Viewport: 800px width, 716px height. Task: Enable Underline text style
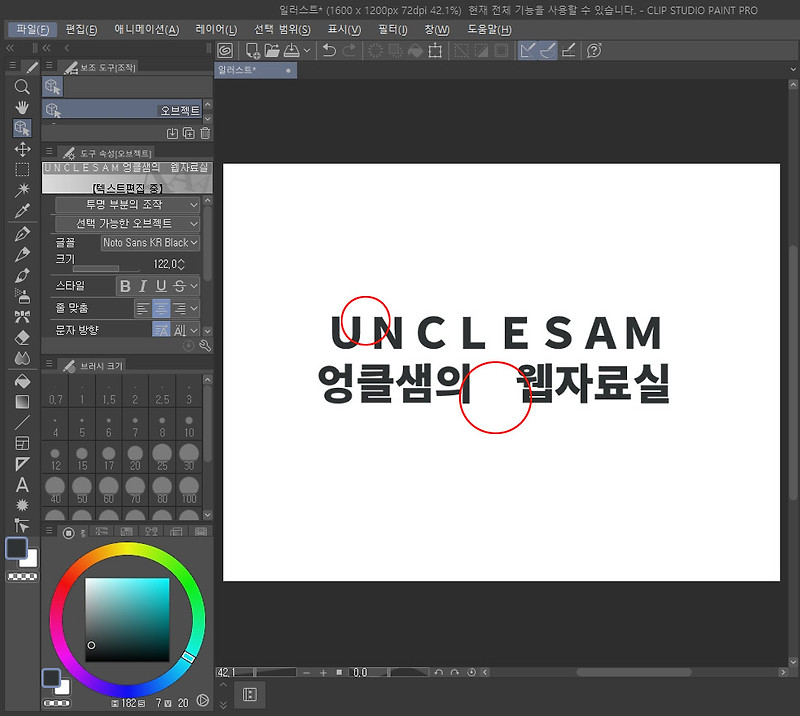pyautogui.click(x=161, y=286)
